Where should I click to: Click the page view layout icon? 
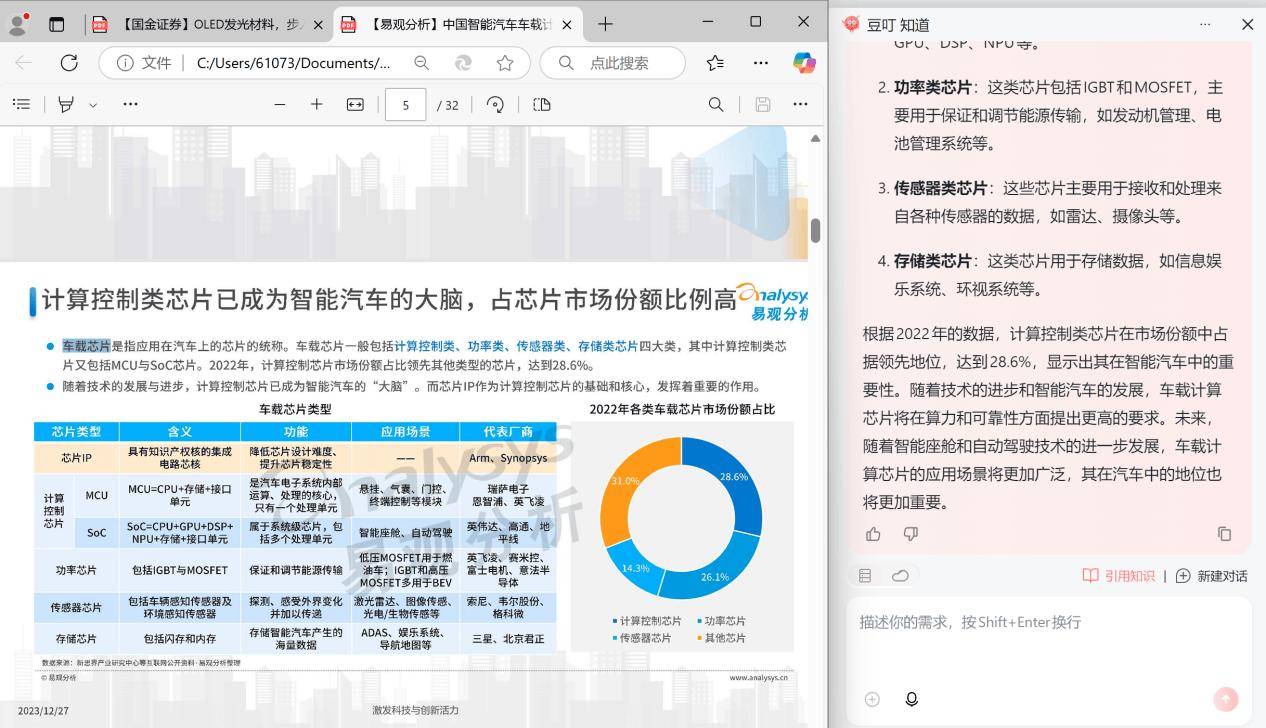click(542, 104)
